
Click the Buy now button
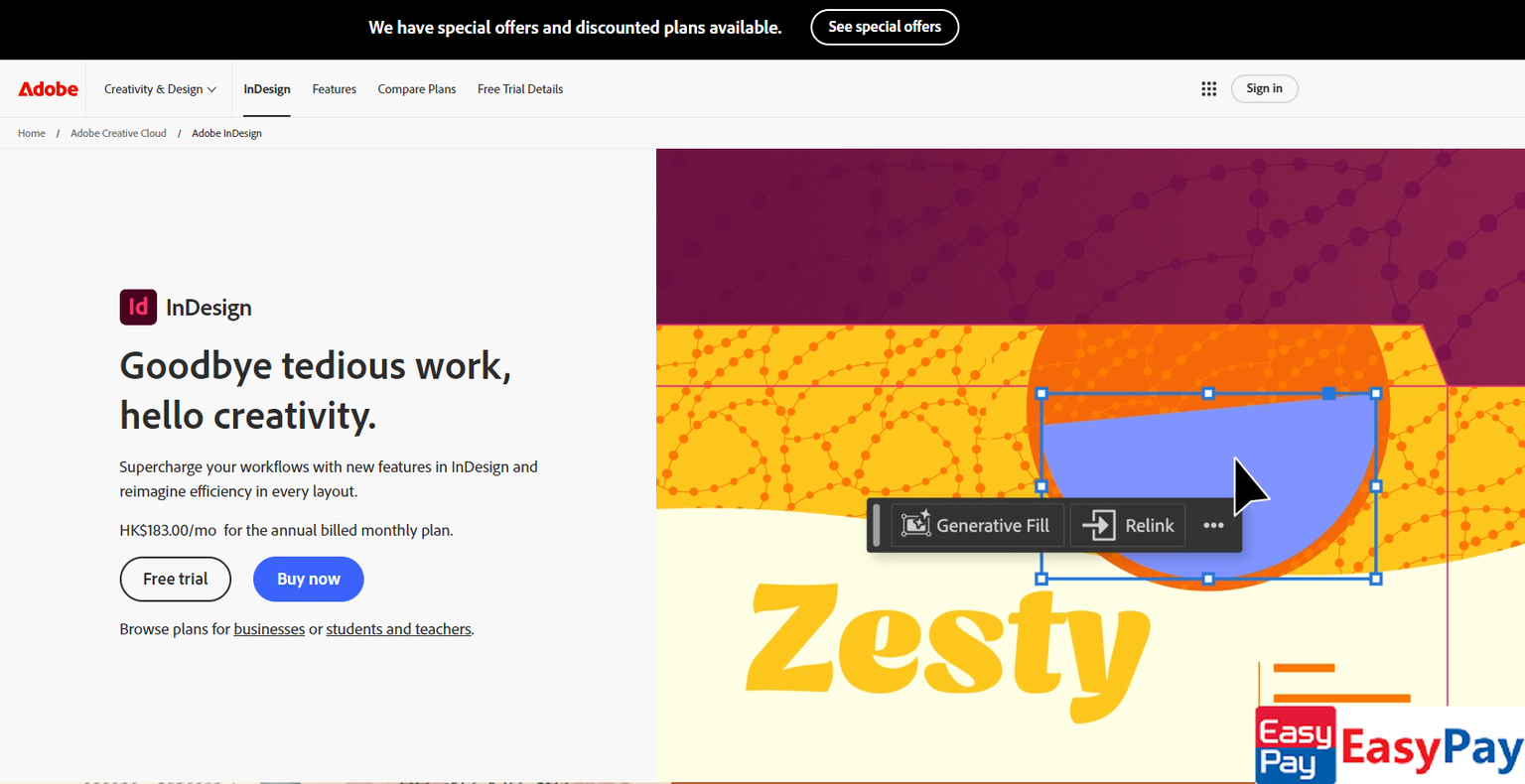(x=309, y=579)
